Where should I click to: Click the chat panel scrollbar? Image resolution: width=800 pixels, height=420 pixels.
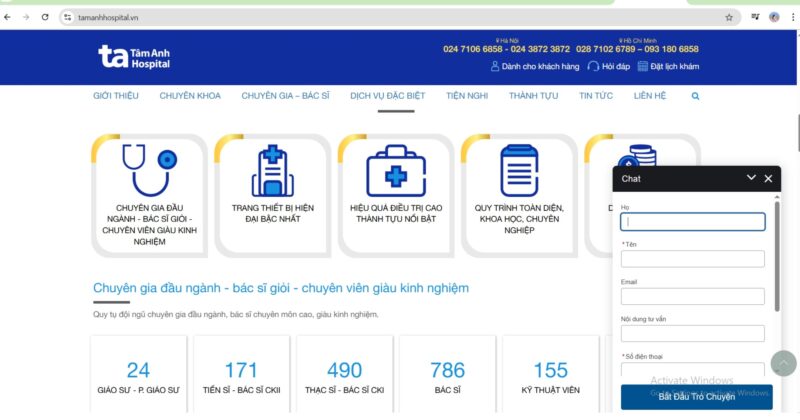tap(777, 256)
